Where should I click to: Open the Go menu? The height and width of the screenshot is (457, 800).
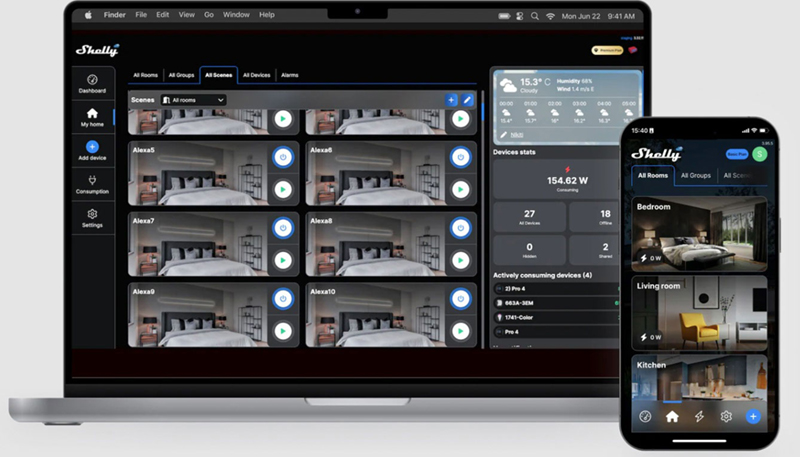[209, 15]
